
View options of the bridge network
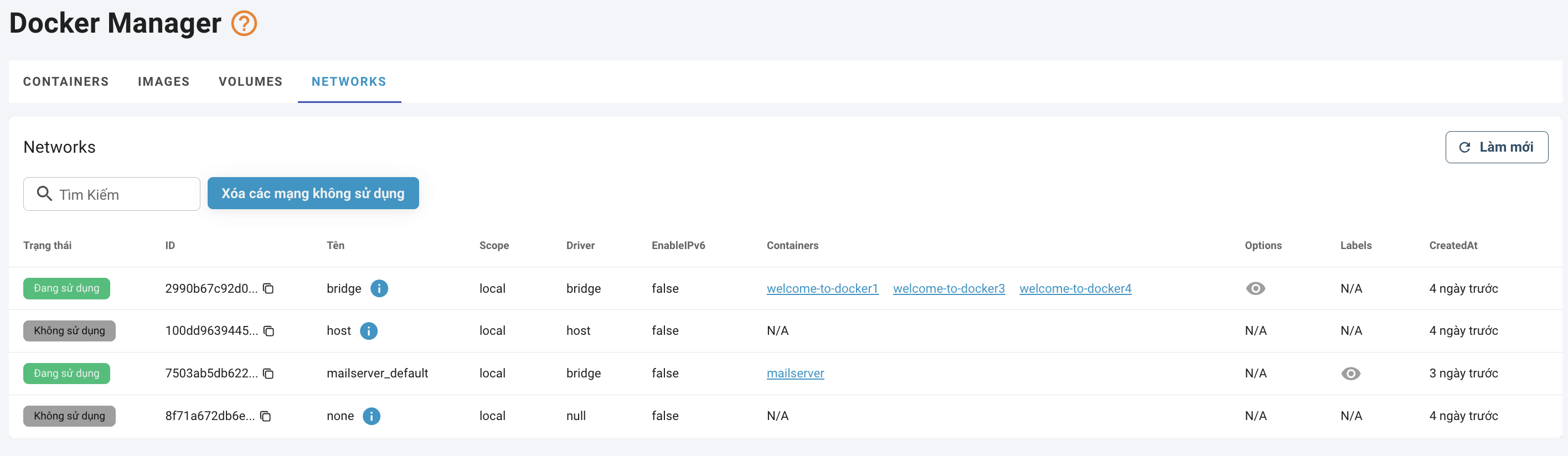coord(1255,288)
